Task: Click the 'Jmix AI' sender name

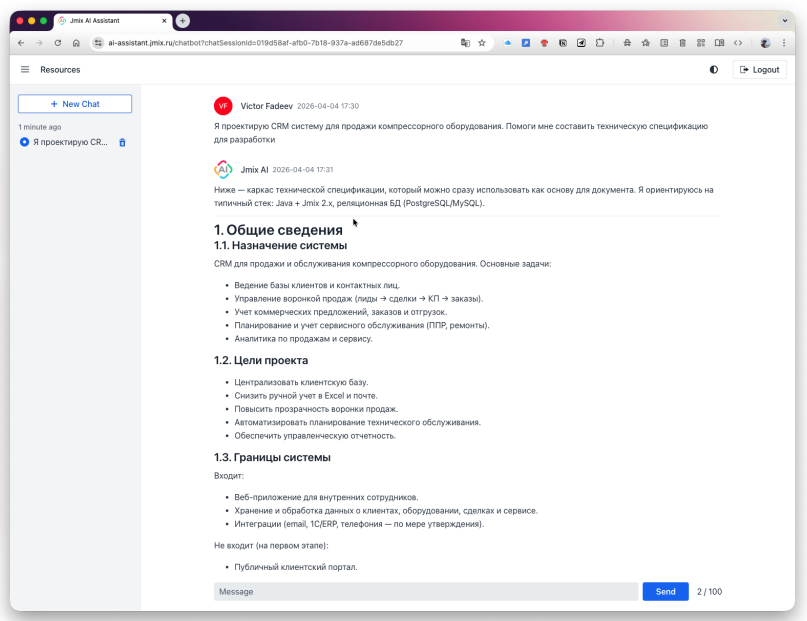Action: 254,169
